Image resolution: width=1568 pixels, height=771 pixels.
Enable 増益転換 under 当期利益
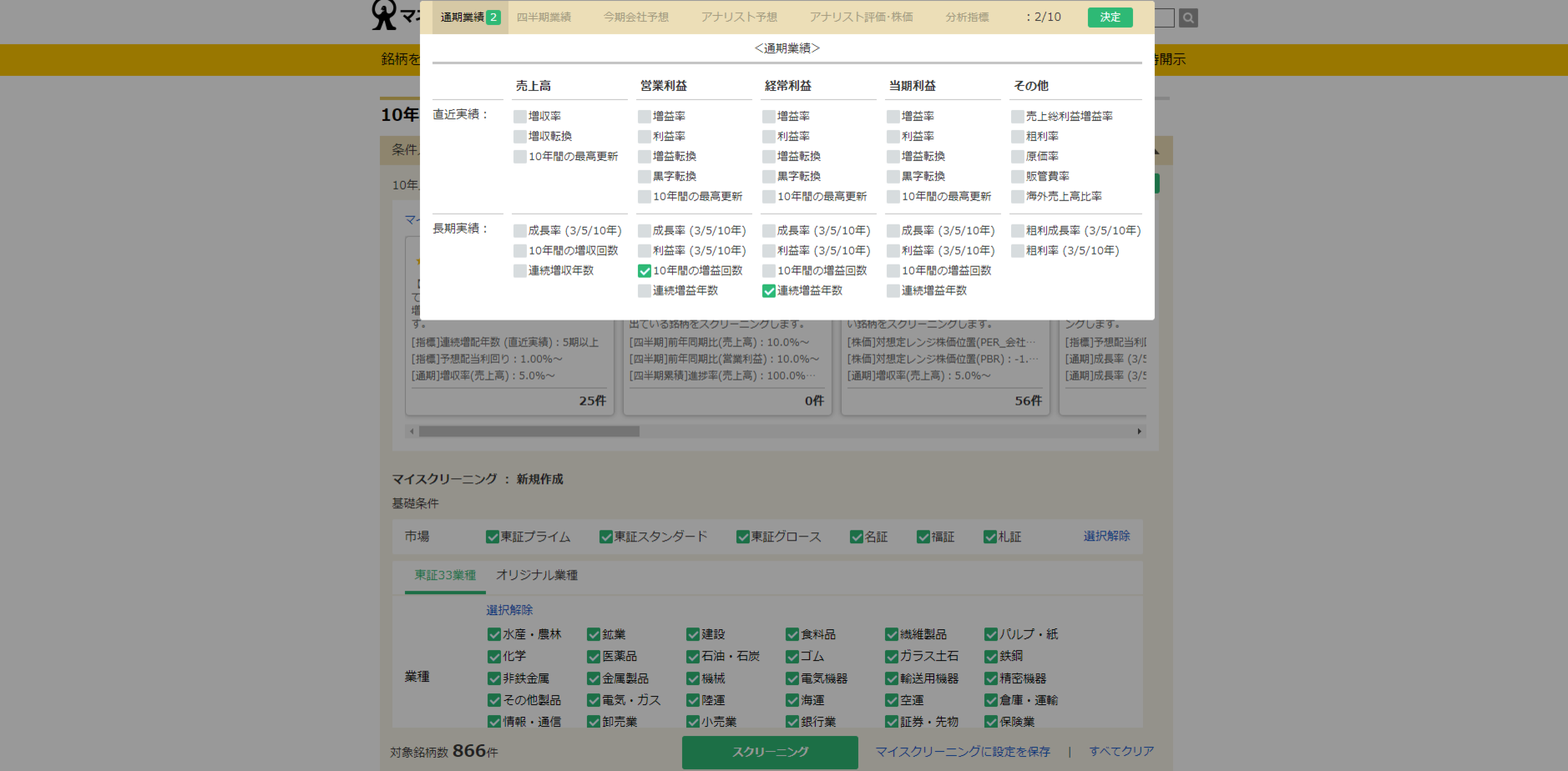(x=893, y=157)
